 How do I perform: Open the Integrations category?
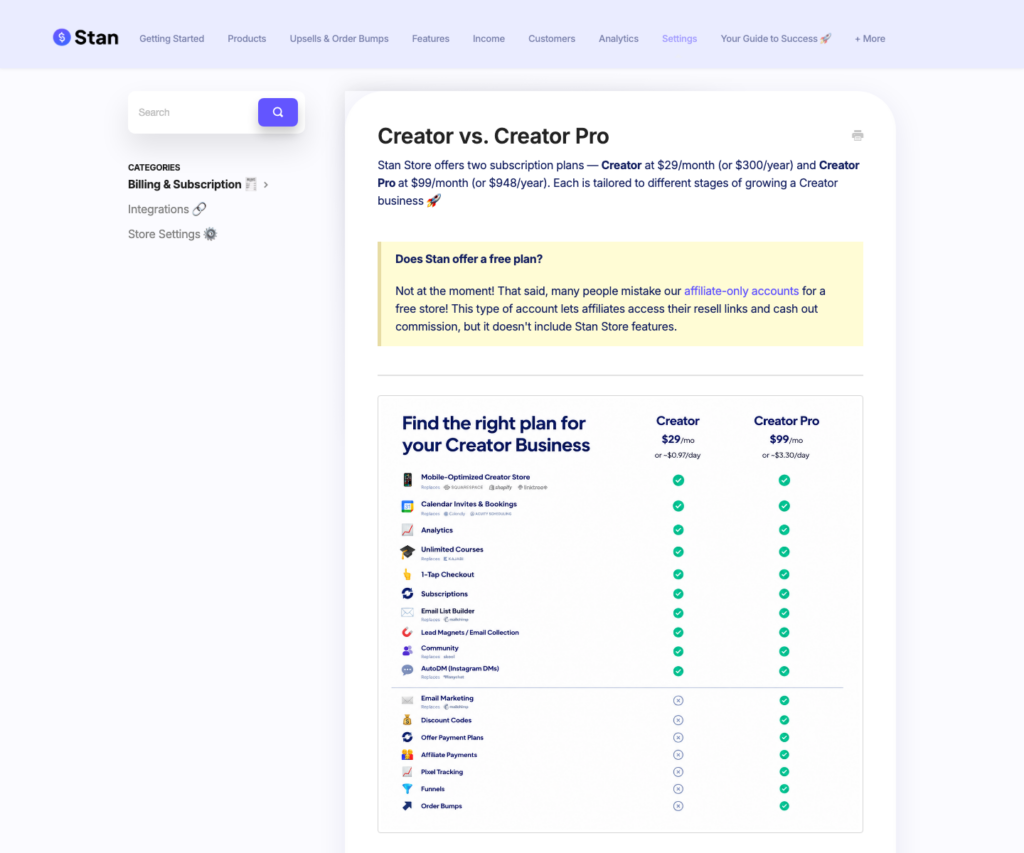(x=167, y=209)
